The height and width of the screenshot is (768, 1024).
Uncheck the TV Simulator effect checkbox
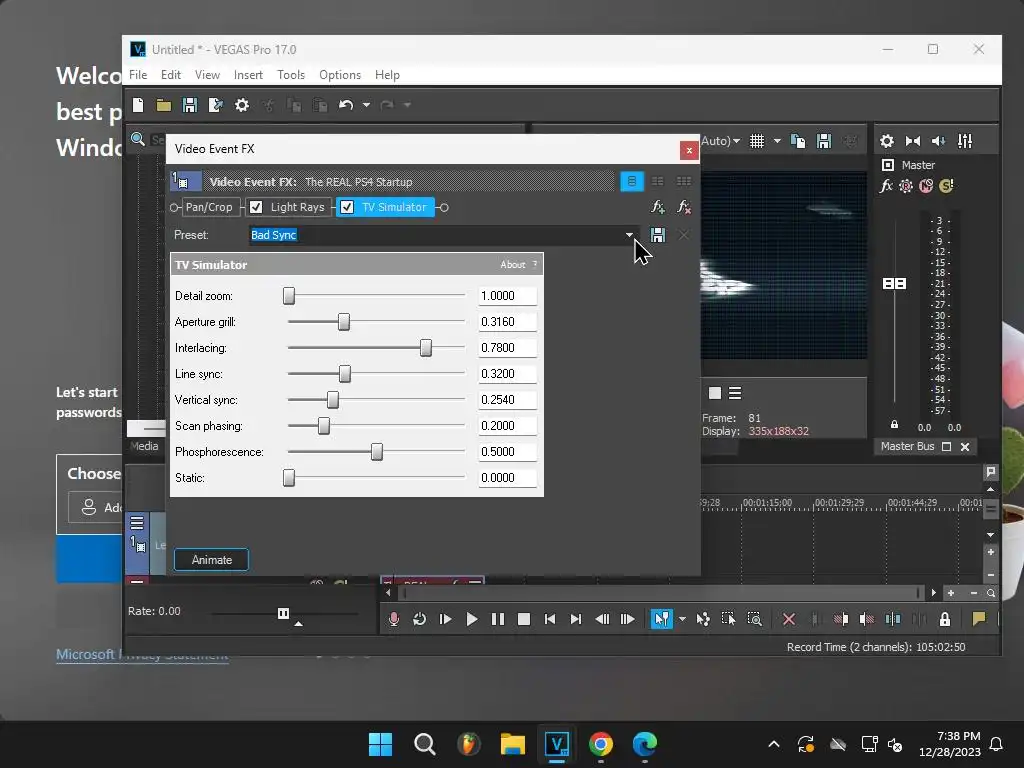347,207
